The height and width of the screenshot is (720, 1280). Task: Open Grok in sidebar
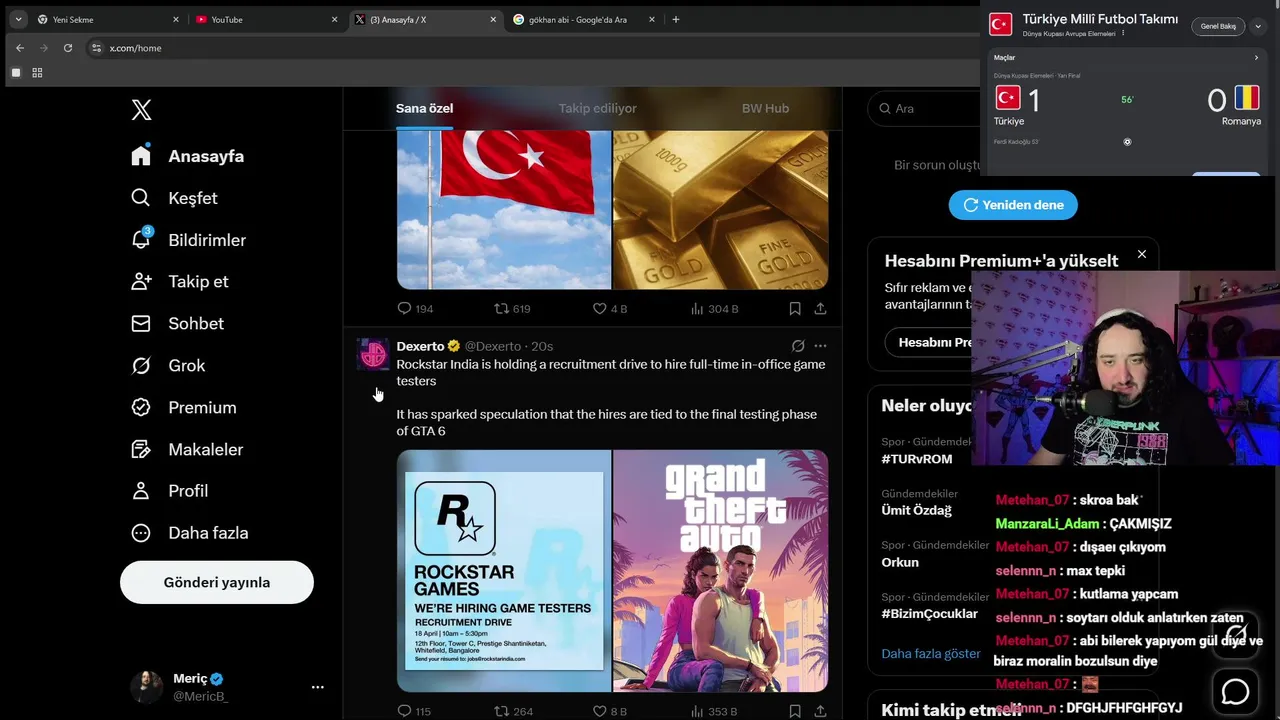168,365
